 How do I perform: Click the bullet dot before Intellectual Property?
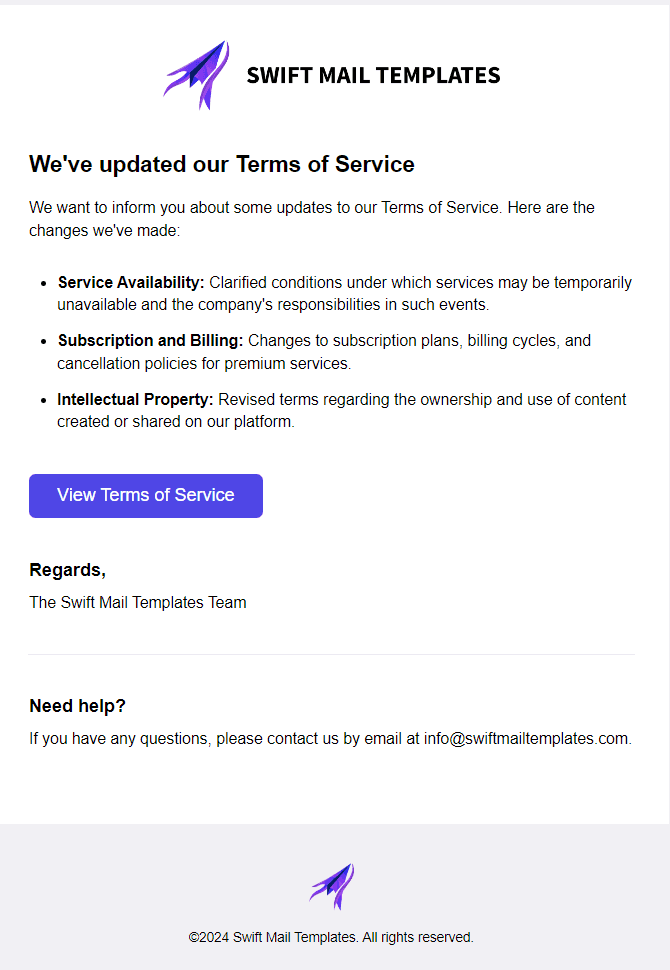click(x=43, y=400)
